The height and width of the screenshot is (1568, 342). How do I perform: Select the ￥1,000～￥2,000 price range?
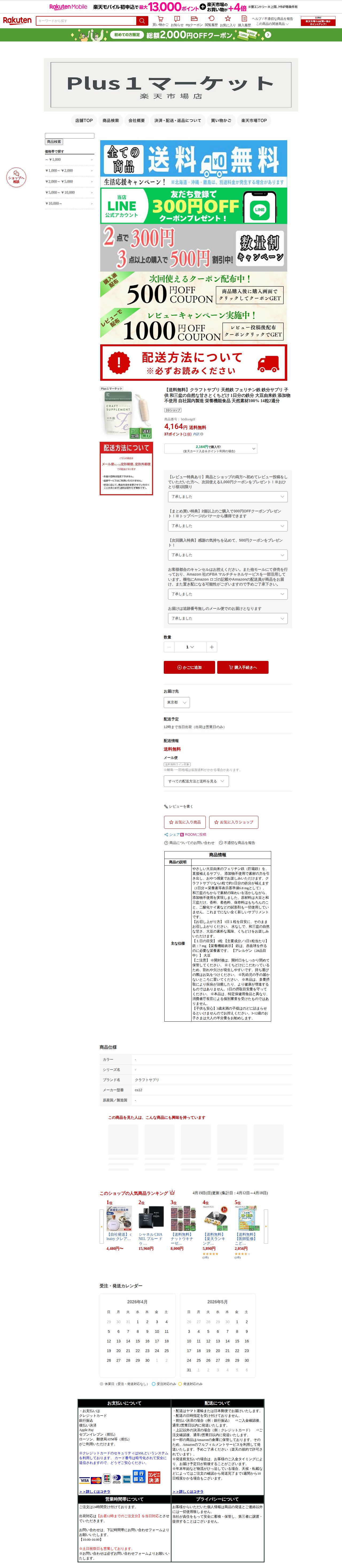click(x=69, y=170)
